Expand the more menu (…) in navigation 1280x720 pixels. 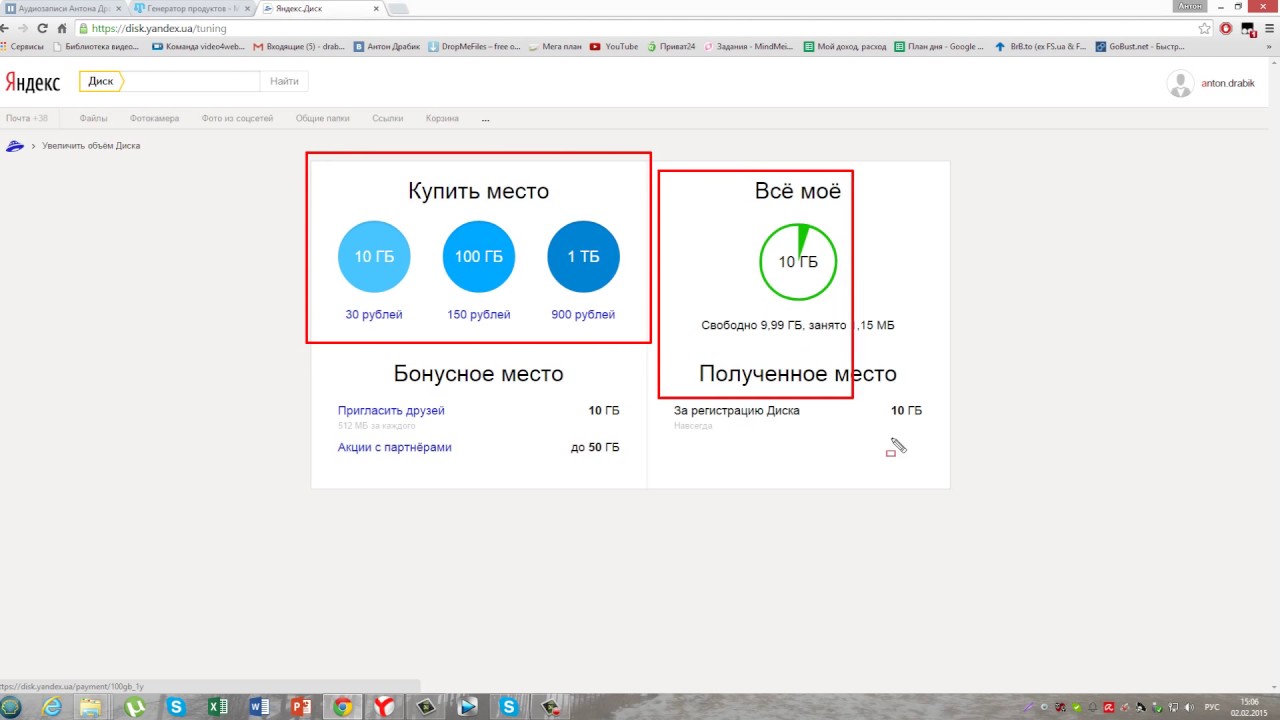click(486, 119)
